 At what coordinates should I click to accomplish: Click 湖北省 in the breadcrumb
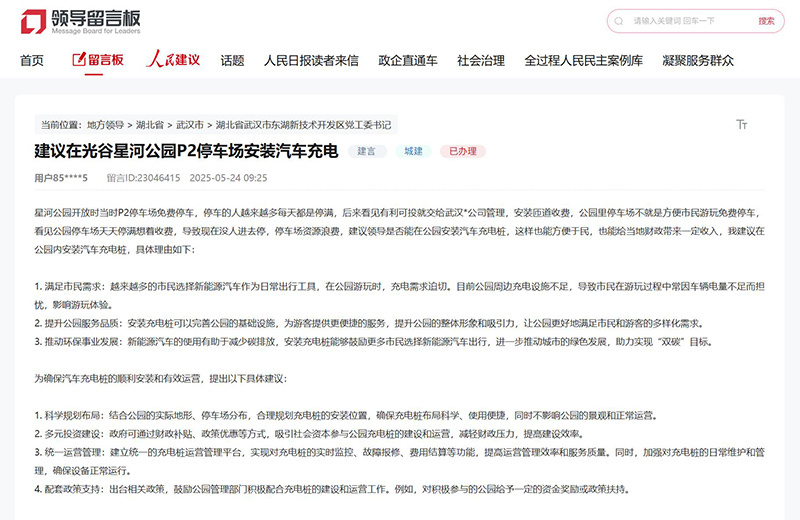click(x=151, y=125)
